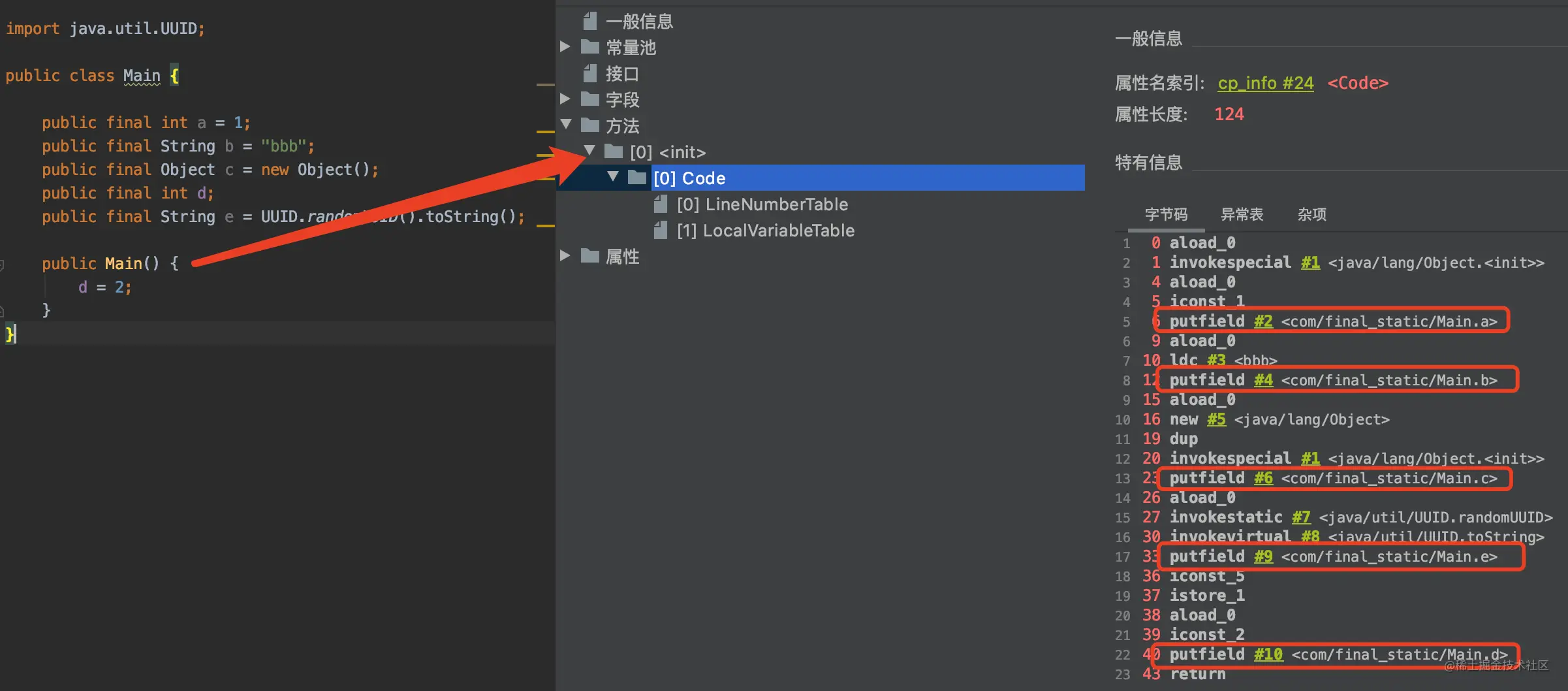Click the 'public final int d;' line
Viewport: 1568px width, 691px height.
coord(128,193)
